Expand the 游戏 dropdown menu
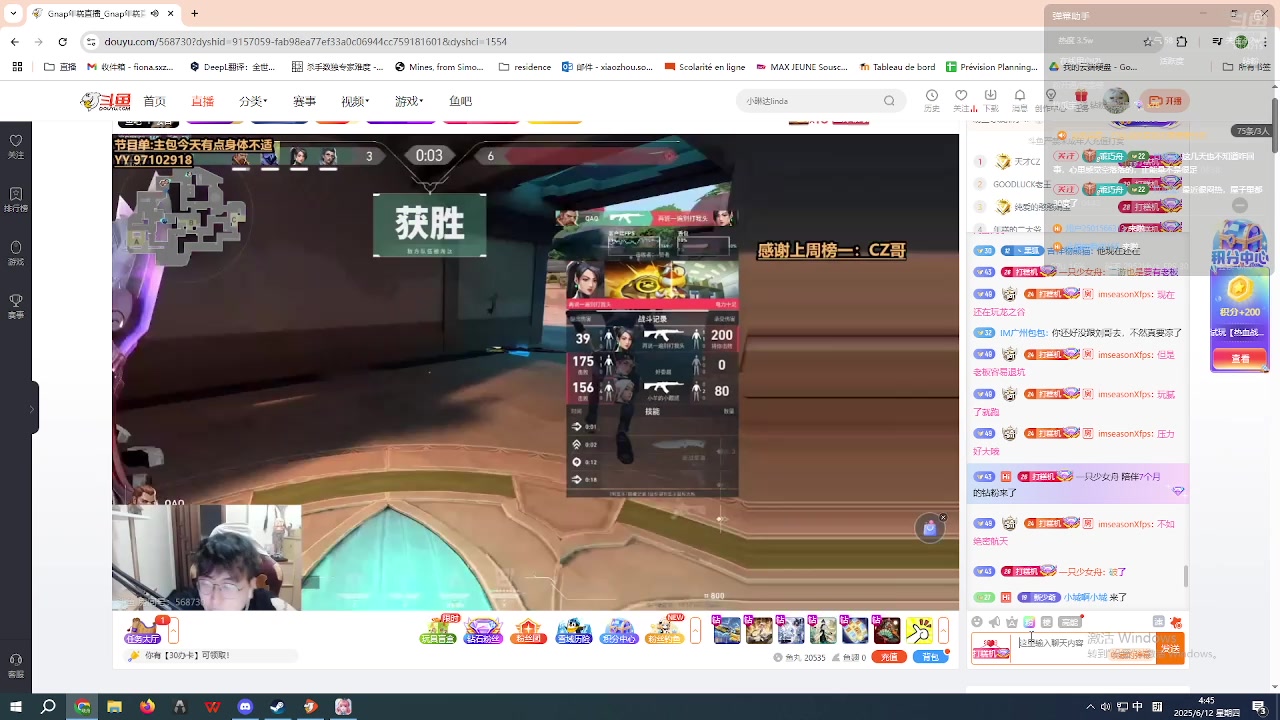This screenshot has height=720, width=1280. click(x=409, y=101)
